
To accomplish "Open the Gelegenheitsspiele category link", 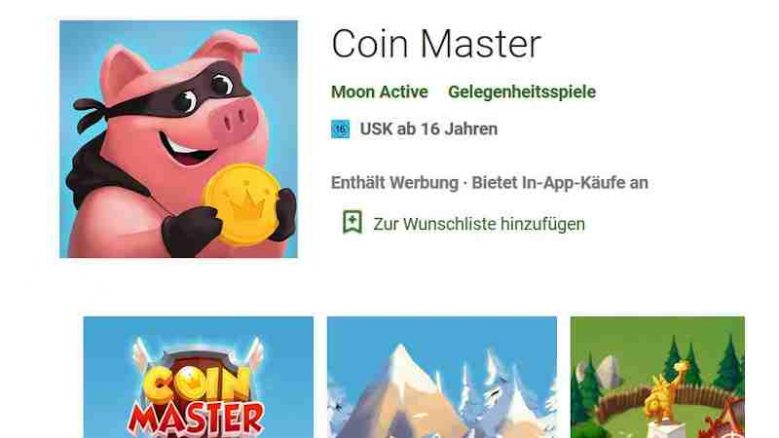I will 522,92.
